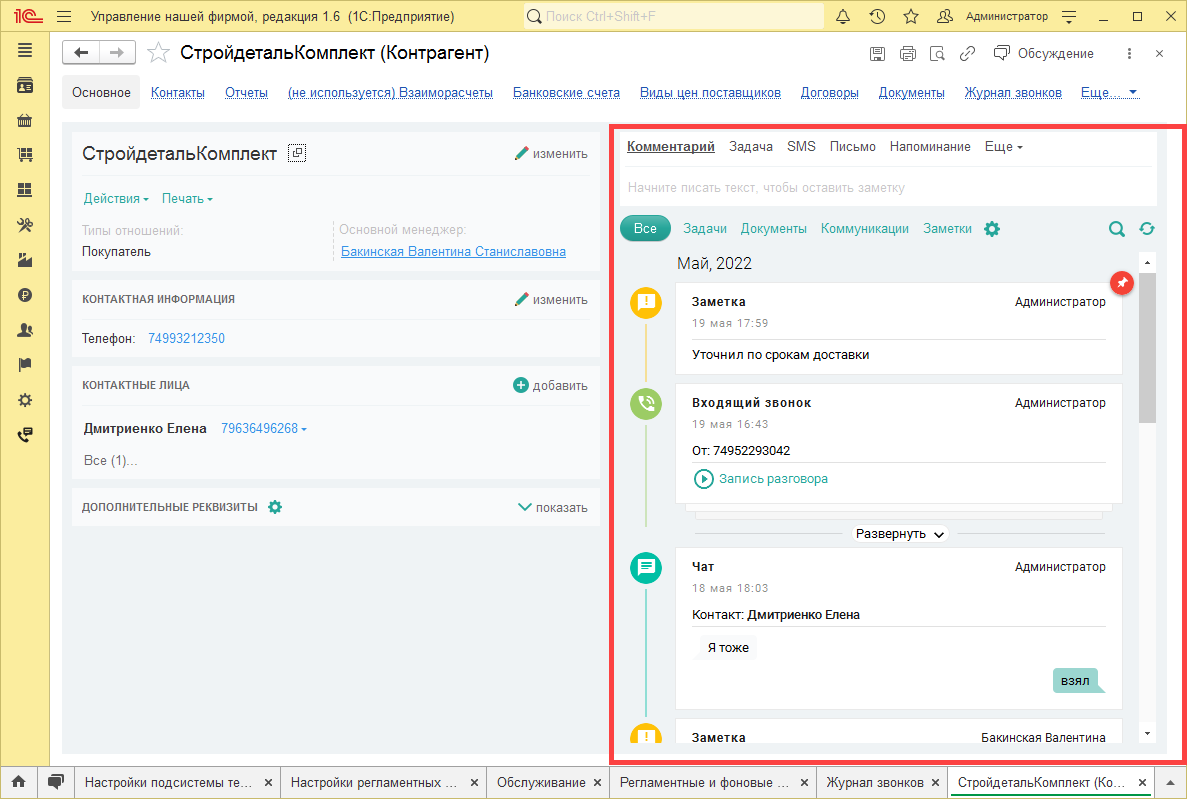Open additional requisites settings gear

(275, 507)
